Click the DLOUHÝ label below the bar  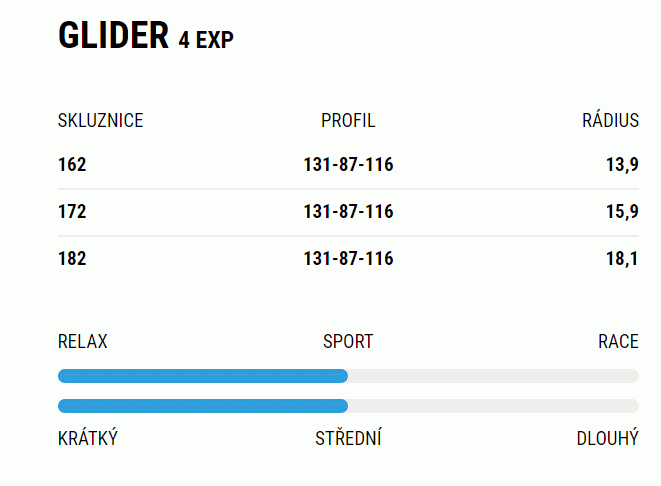[608, 438]
